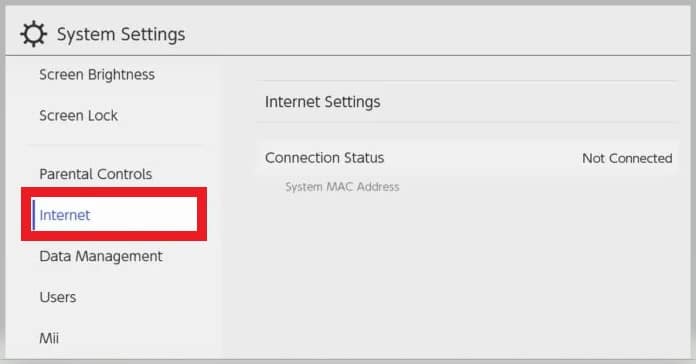
Task: Click the System MAC Address label
Action: click(x=342, y=187)
